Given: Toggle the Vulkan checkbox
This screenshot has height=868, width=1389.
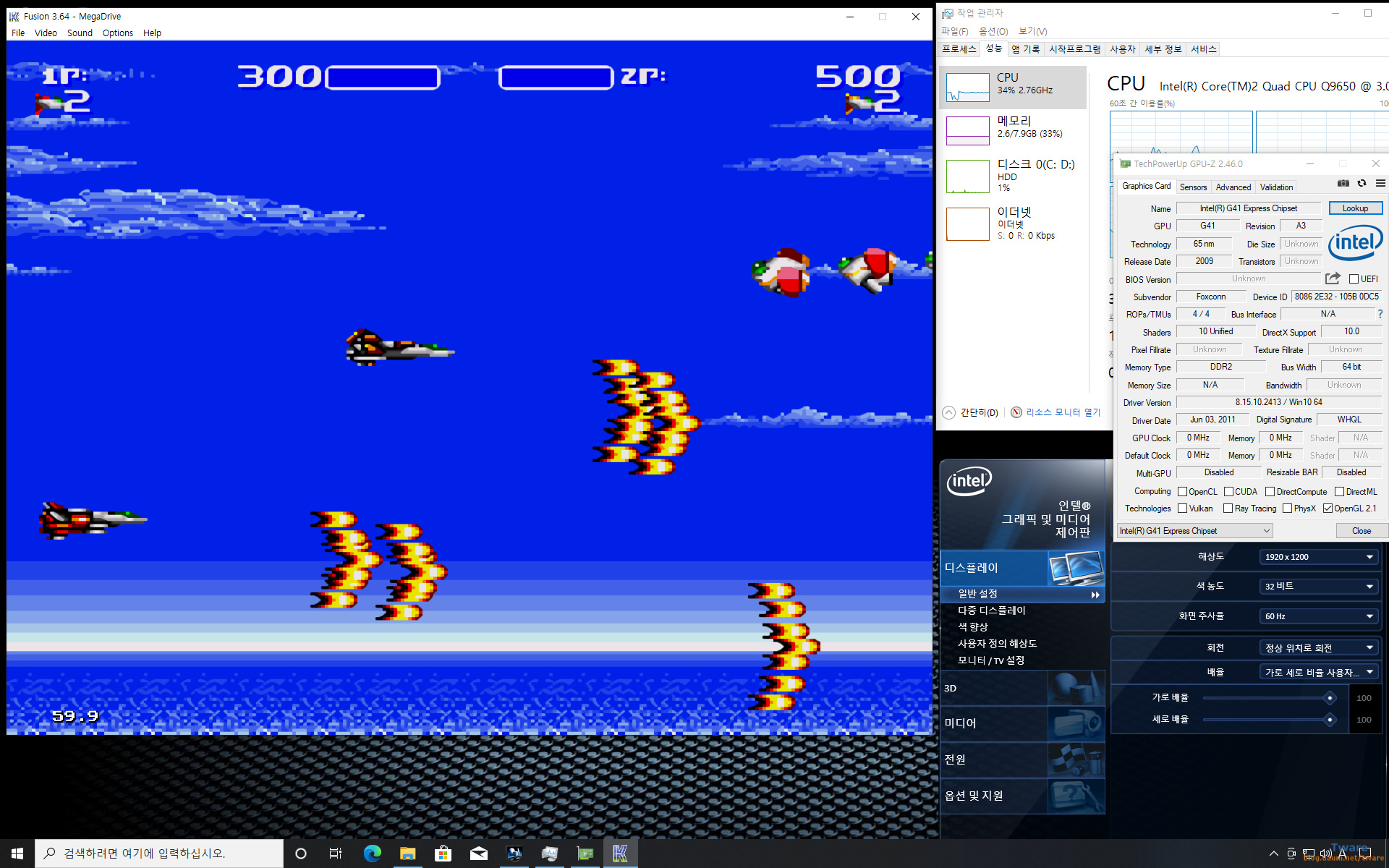Looking at the screenshot, I should [x=1183, y=509].
